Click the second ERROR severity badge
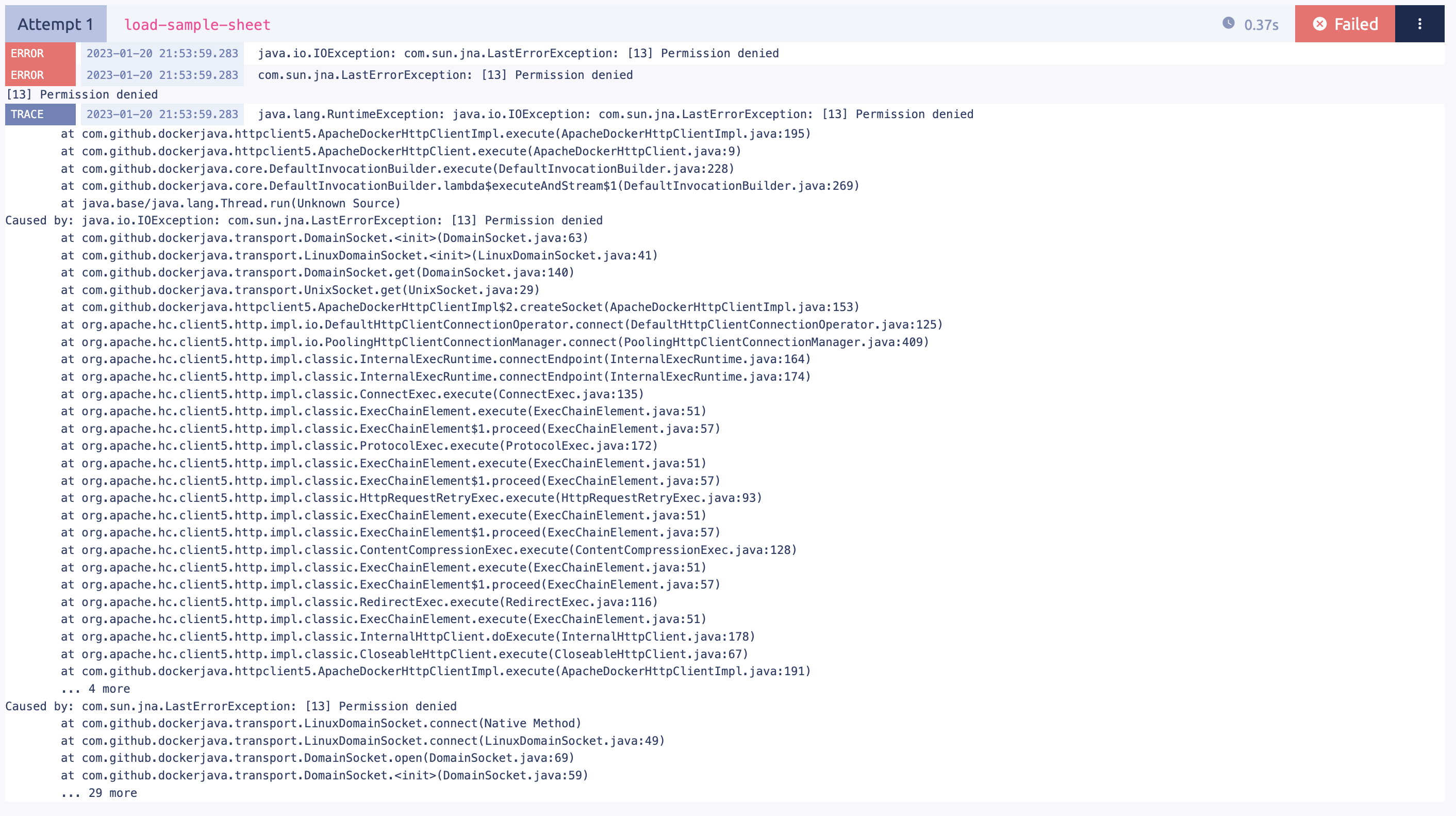The image size is (1456, 816). (40, 75)
